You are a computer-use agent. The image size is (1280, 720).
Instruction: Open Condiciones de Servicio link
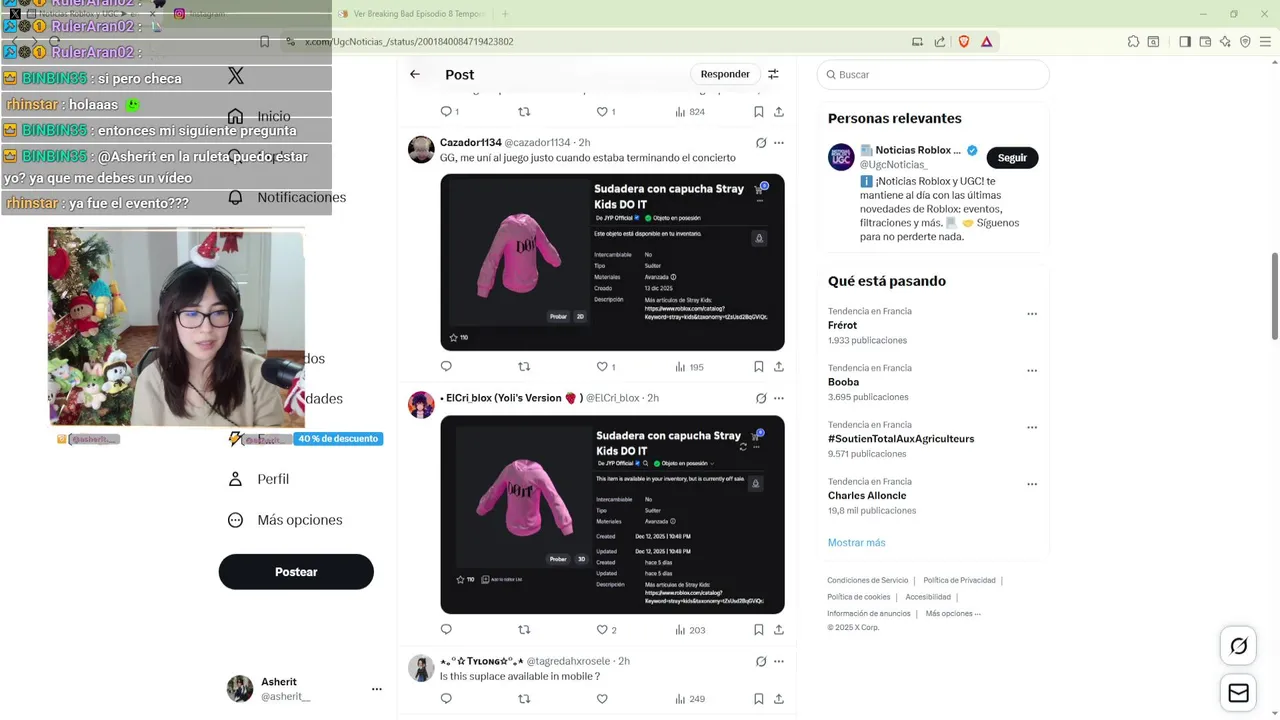[x=868, y=580]
